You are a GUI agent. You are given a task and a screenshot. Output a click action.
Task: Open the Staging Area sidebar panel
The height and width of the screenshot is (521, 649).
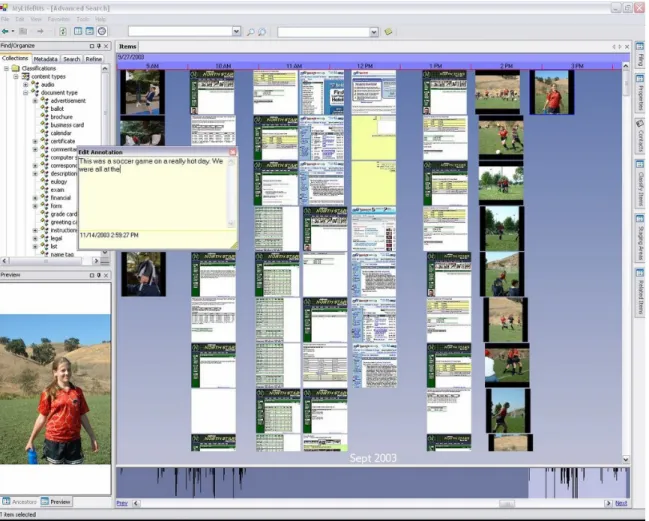click(640, 237)
